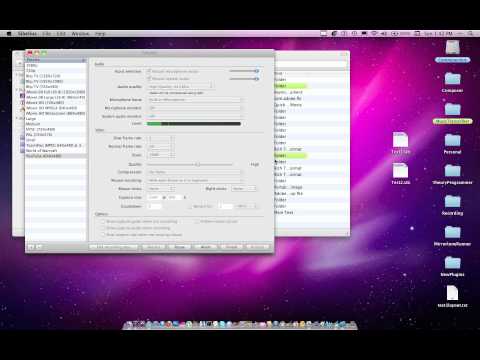Open the Wi-Fi status menu

point(374,34)
